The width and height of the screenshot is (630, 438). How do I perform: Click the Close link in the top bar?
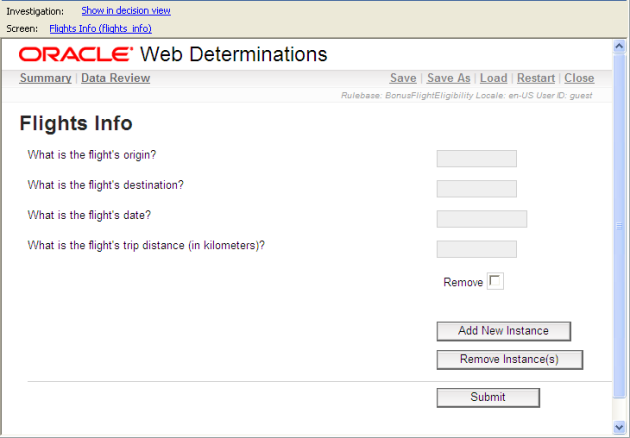[x=579, y=78]
